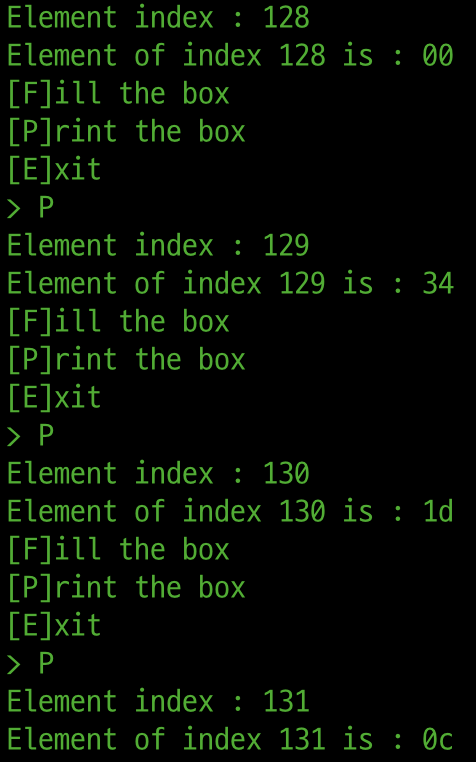
Task: Select the second '[F]ill the box' line
Action: [118, 321]
